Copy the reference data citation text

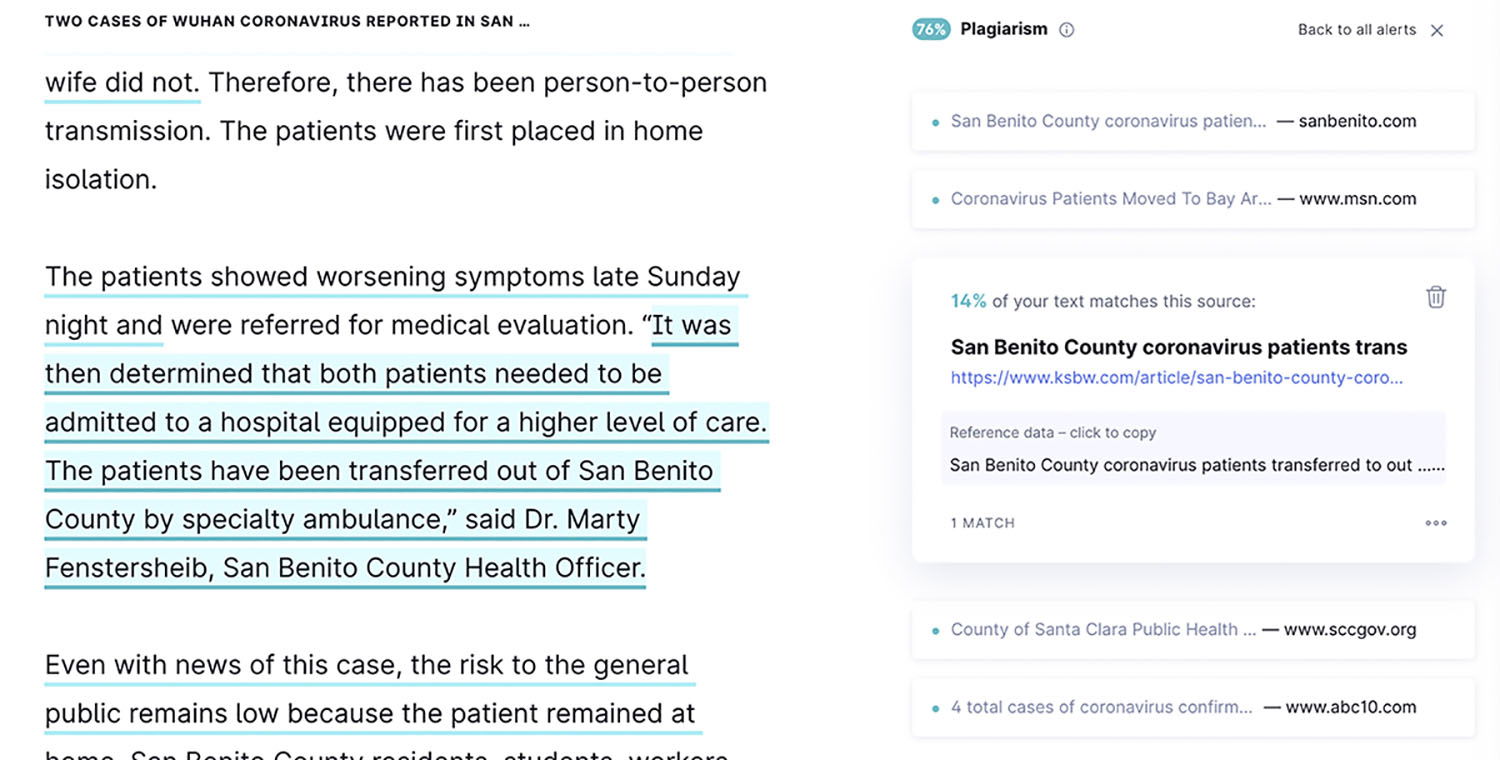click(1193, 448)
